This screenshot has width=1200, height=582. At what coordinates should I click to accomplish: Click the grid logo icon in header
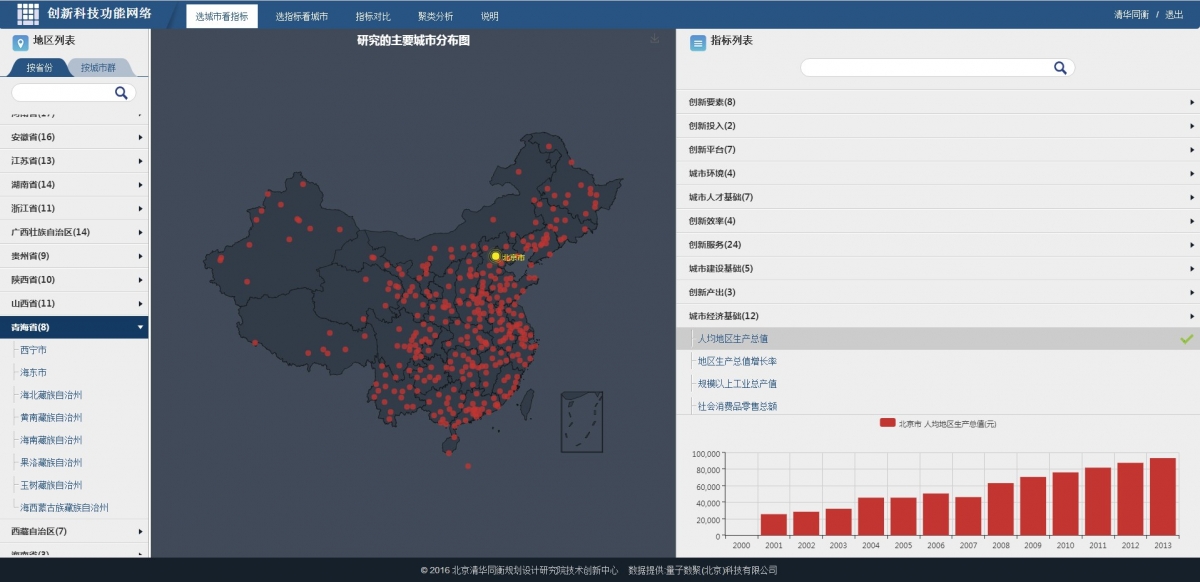pyautogui.click(x=28, y=15)
